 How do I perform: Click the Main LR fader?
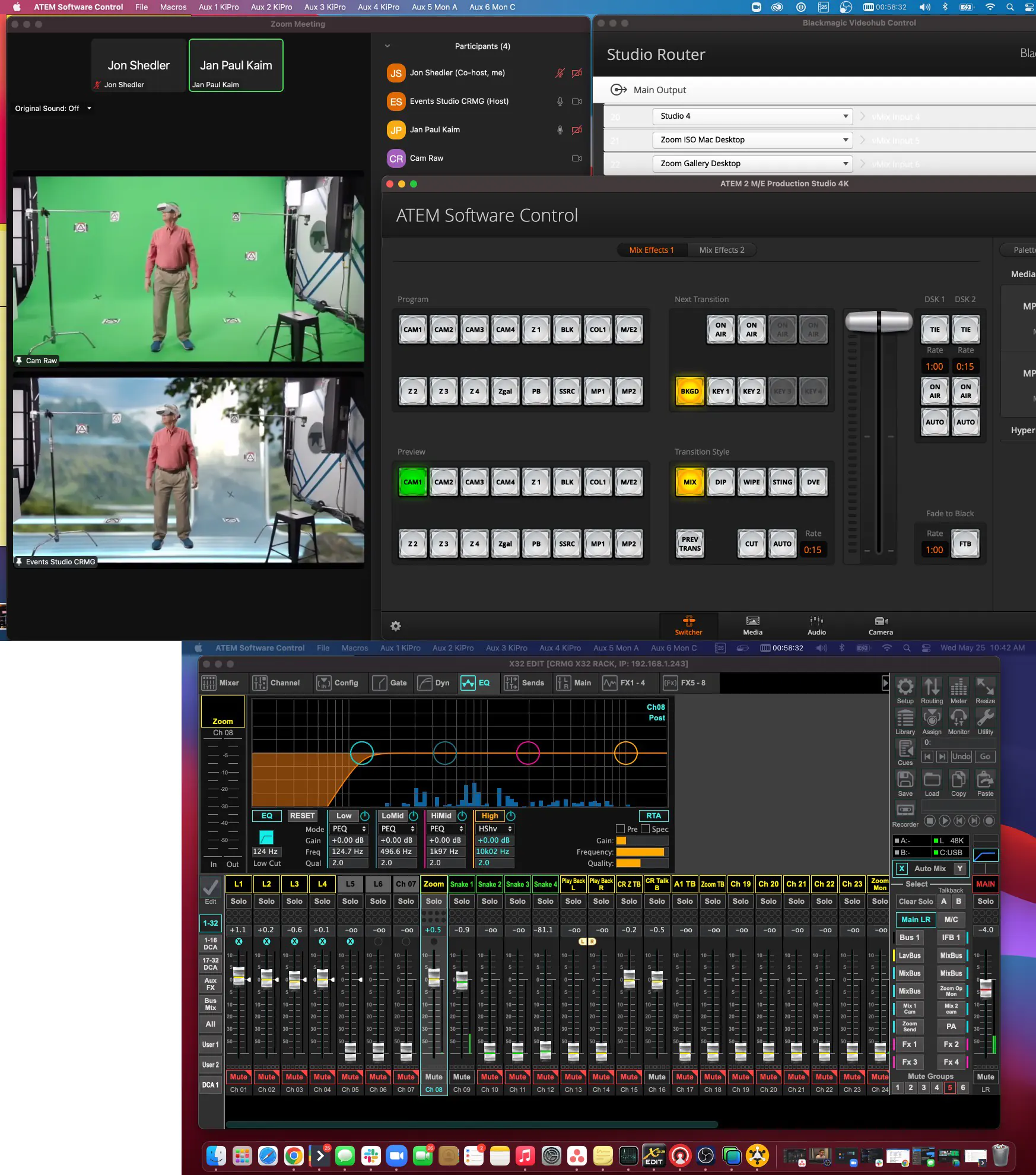pos(985,987)
